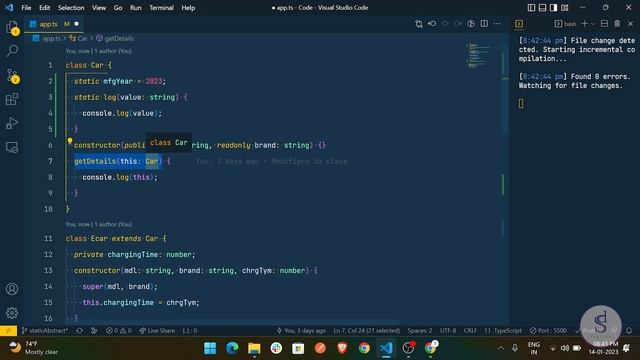Open the Go menu
This screenshot has height=360, width=640.
118,8
